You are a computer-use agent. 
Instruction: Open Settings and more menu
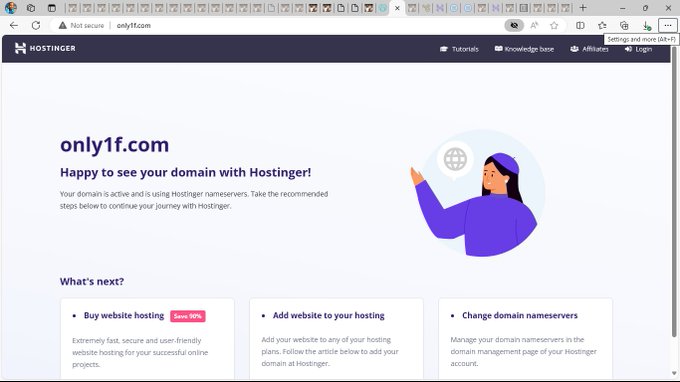pyautogui.click(x=667, y=26)
